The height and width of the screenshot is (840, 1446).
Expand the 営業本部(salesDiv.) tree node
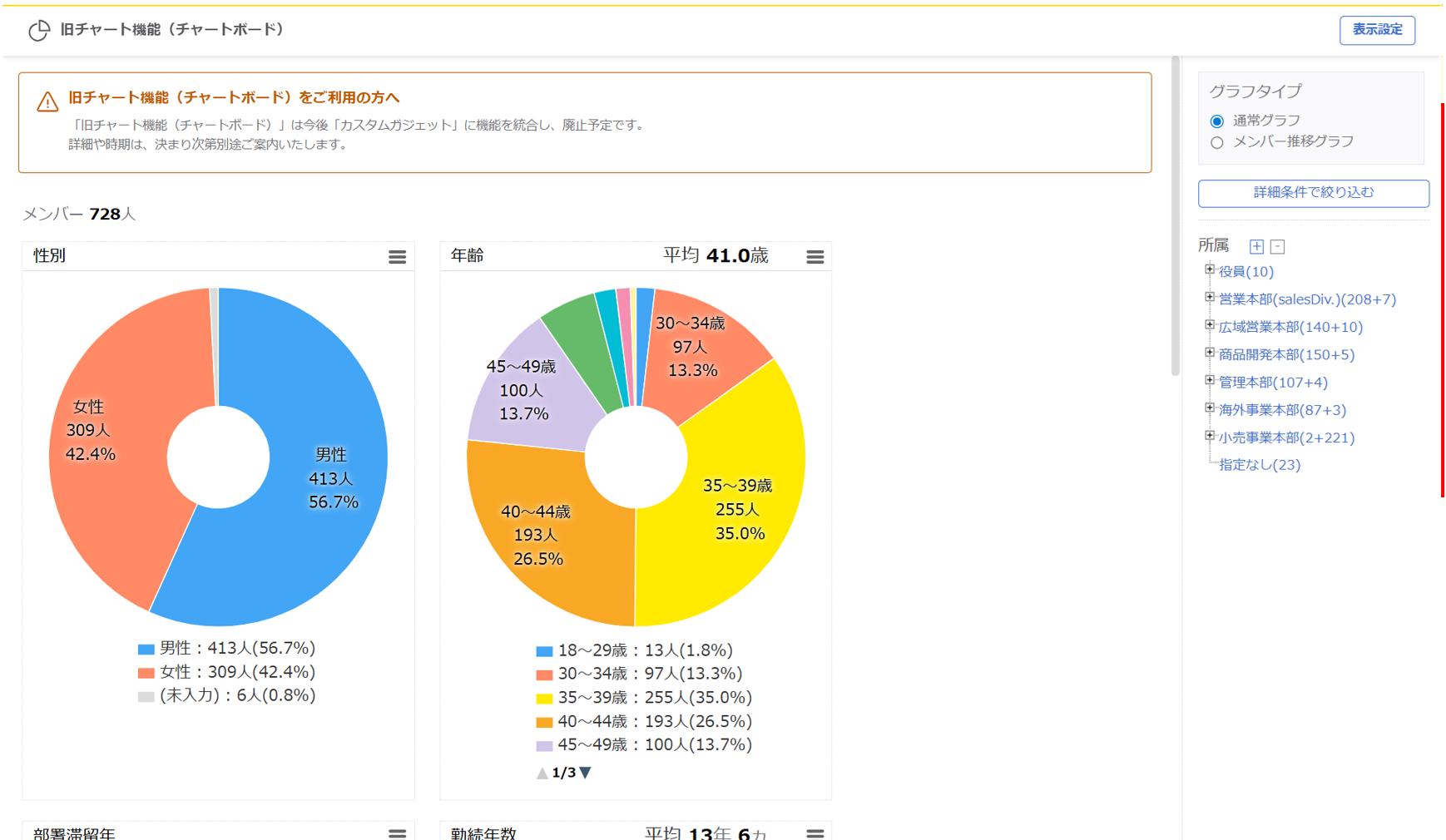[x=1210, y=297]
